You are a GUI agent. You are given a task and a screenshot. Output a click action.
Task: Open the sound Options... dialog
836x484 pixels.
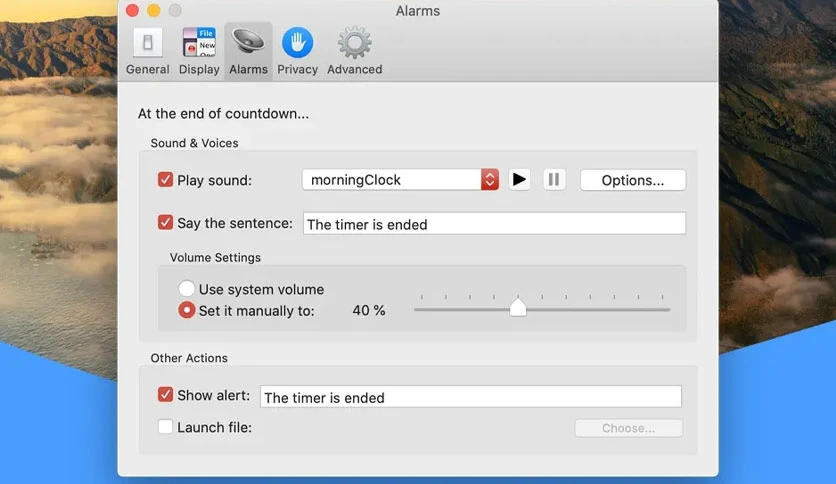click(x=633, y=180)
